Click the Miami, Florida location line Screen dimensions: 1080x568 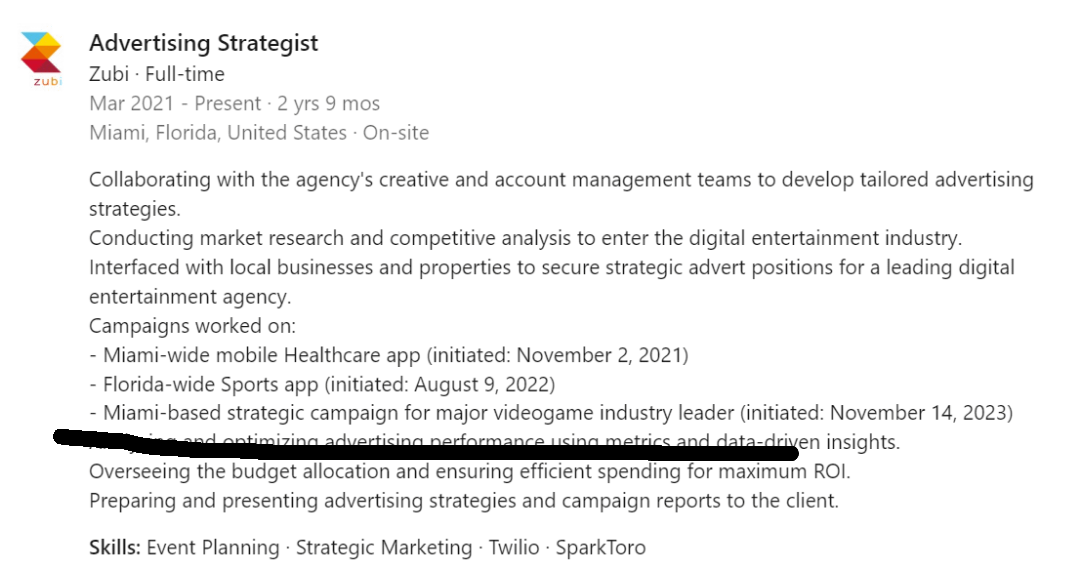259,132
